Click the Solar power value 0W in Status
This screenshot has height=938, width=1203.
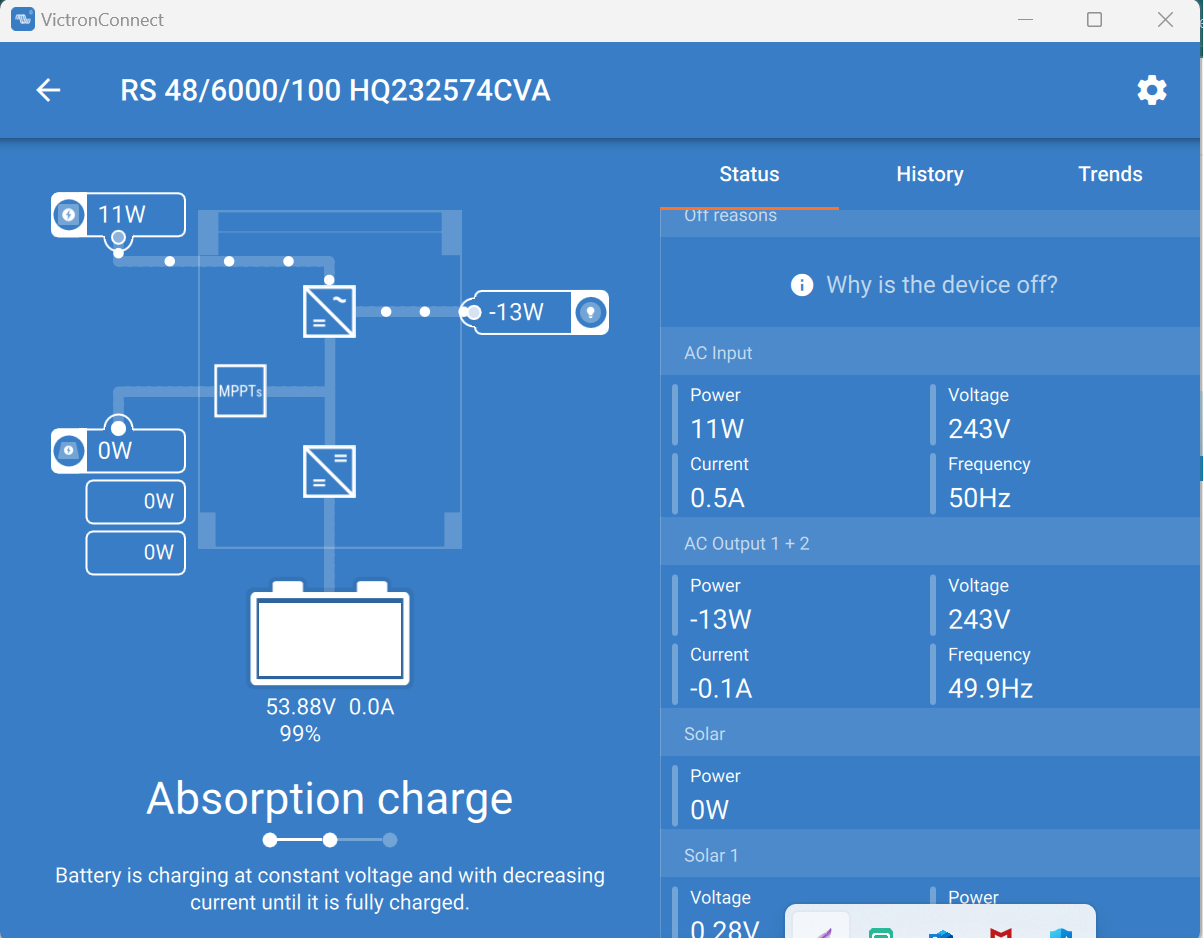coord(710,810)
